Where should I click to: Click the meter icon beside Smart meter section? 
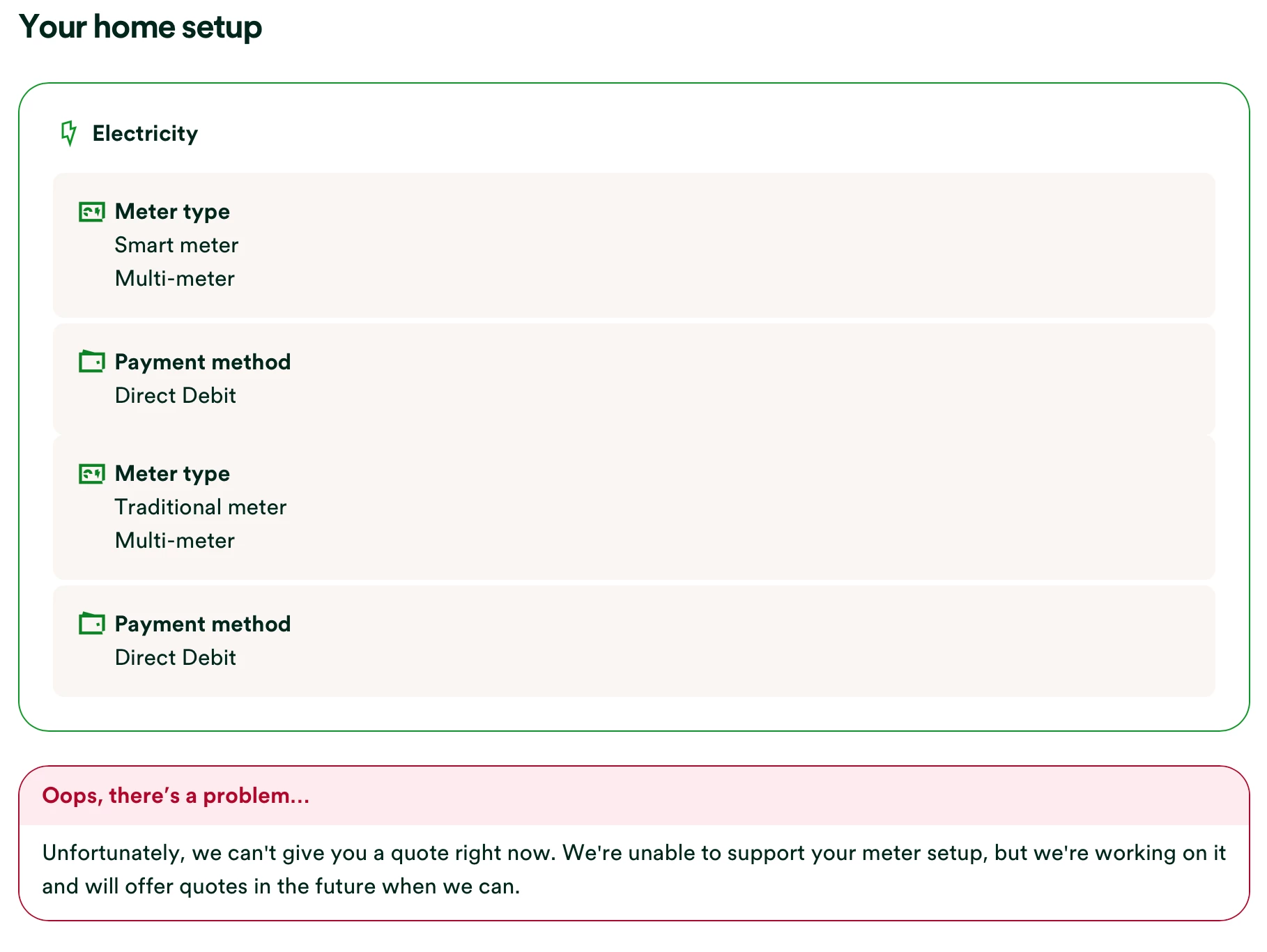tap(91, 212)
